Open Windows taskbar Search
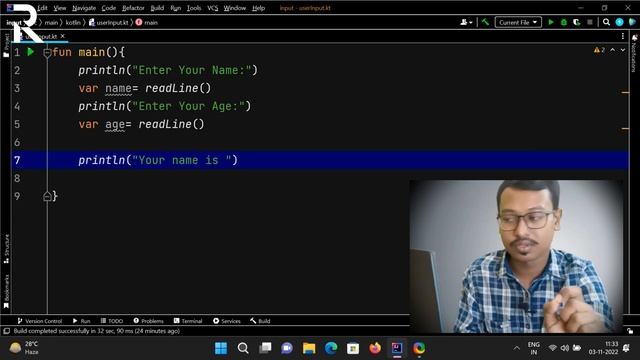Screen dimensions: 640x360 (243, 348)
